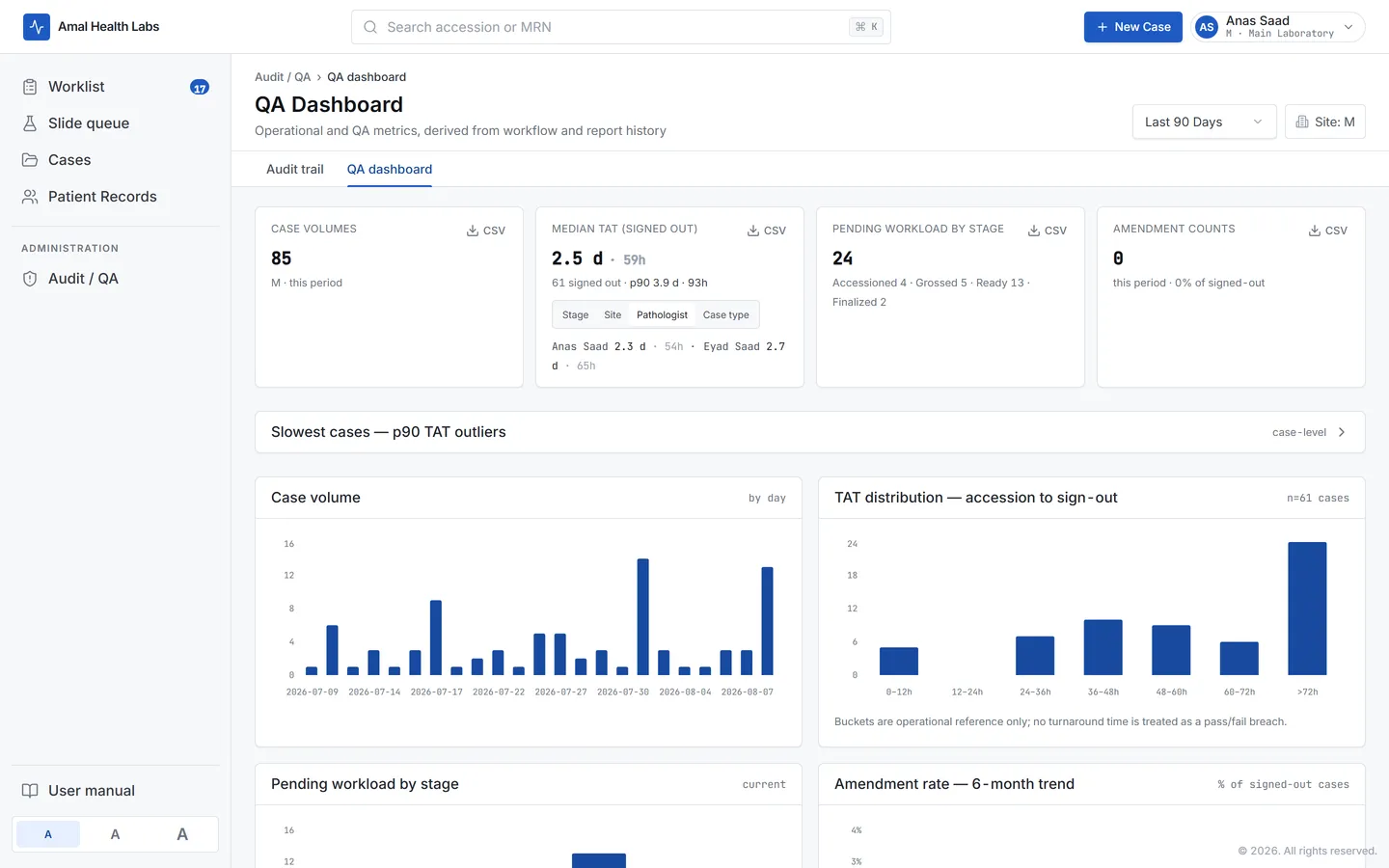The image size is (1389, 868).
Task: Open Patient Records in the sidebar
Action: 116,197
